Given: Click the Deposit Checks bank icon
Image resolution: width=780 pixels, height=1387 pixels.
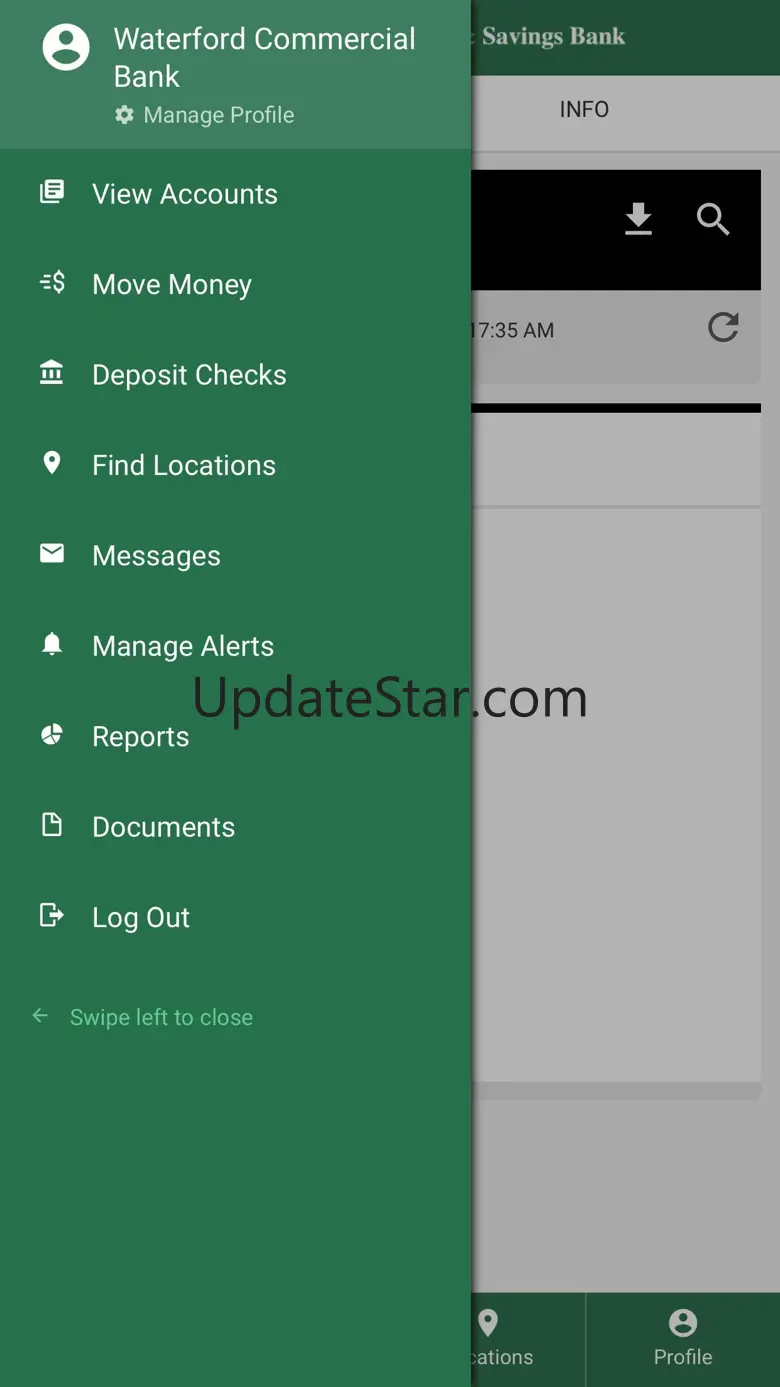Looking at the screenshot, I should (x=52, y=373).
